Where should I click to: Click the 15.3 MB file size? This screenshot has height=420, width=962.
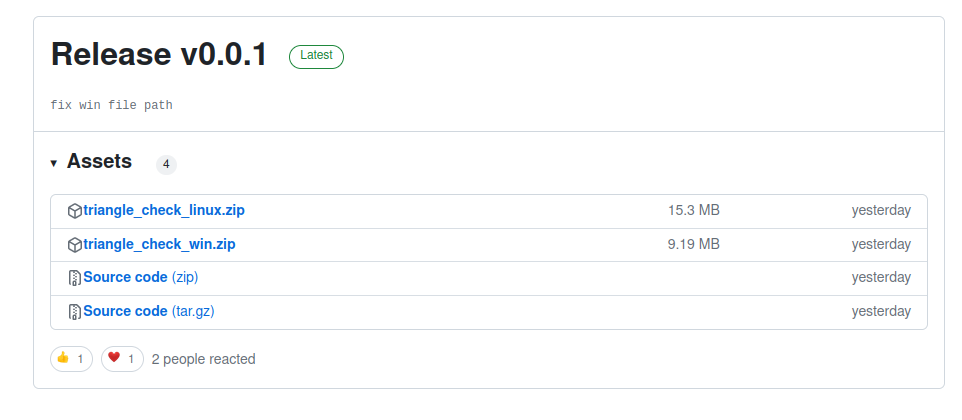coord(693,210)
